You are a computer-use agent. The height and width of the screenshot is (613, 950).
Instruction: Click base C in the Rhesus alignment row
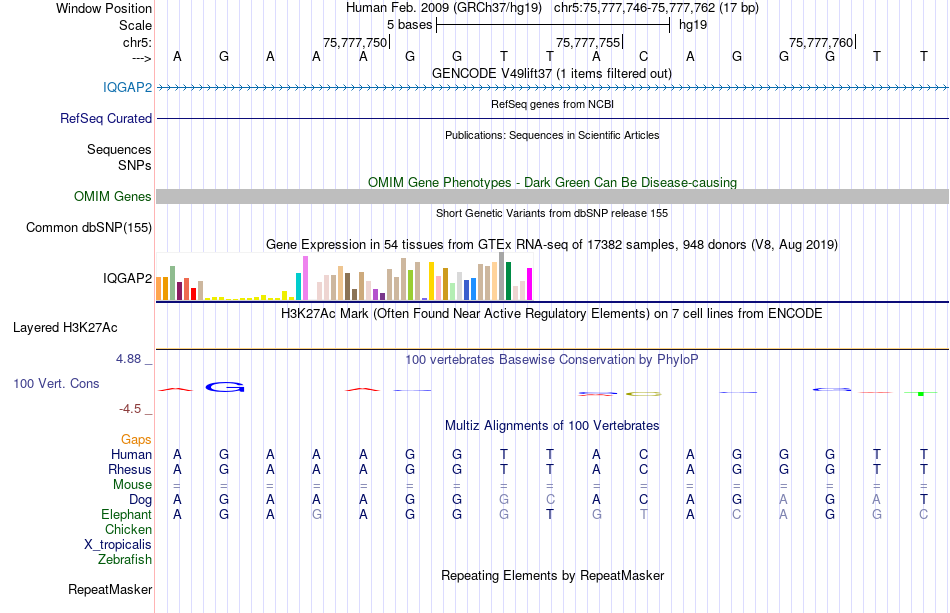click(x=643, y=469)
